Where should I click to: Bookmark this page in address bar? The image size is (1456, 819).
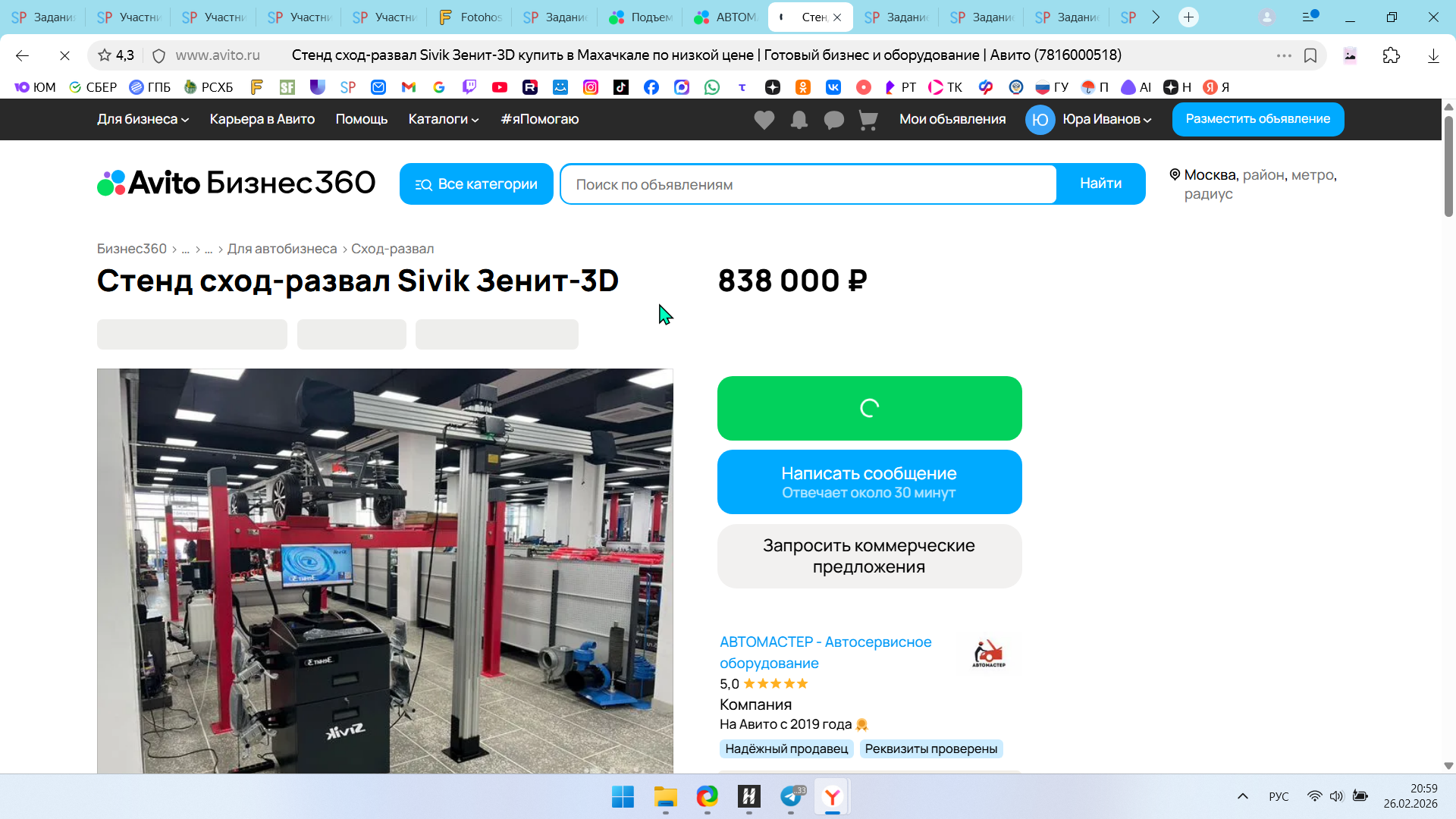1310,55
